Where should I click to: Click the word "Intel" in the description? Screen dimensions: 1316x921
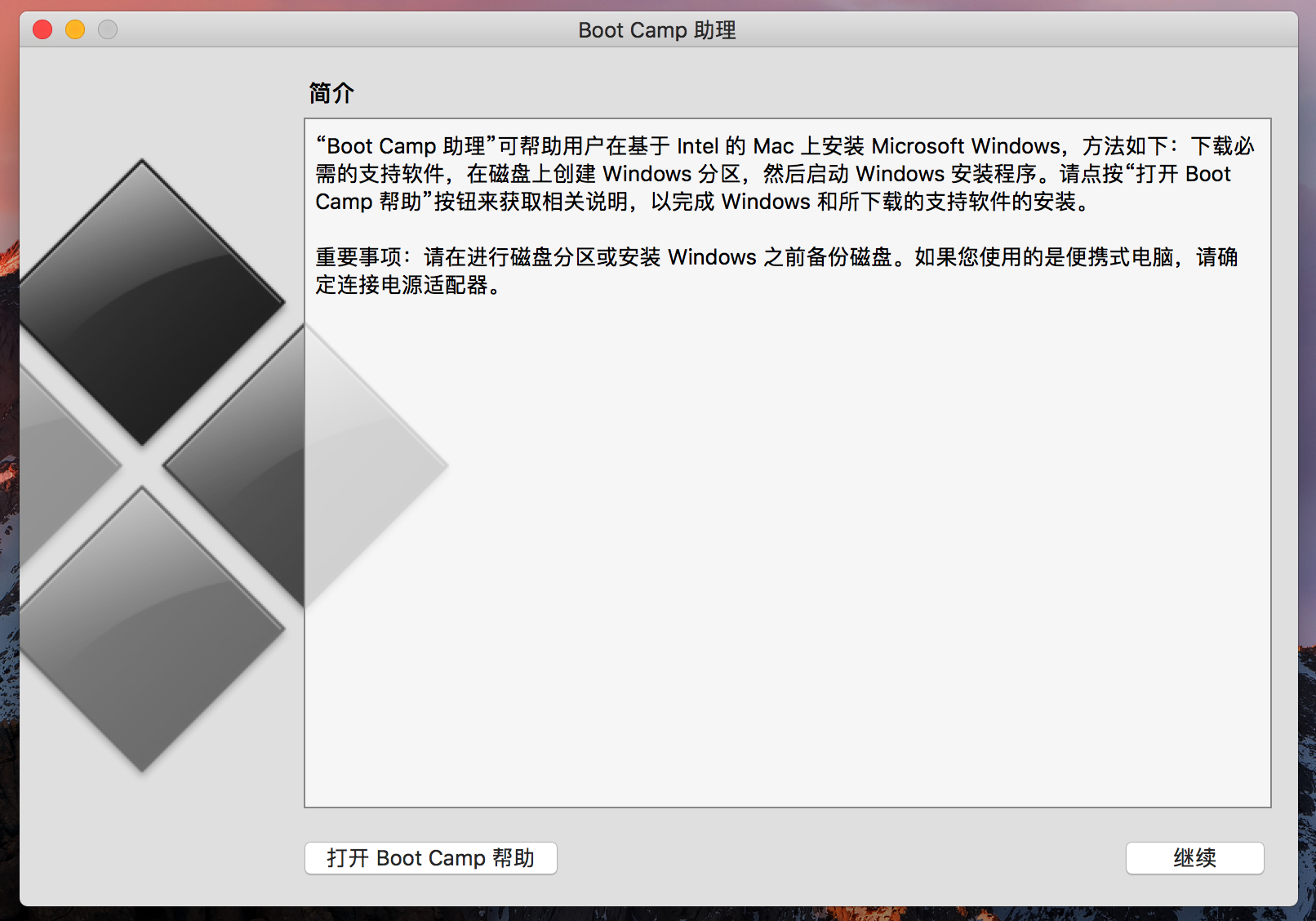click(697, 146)
